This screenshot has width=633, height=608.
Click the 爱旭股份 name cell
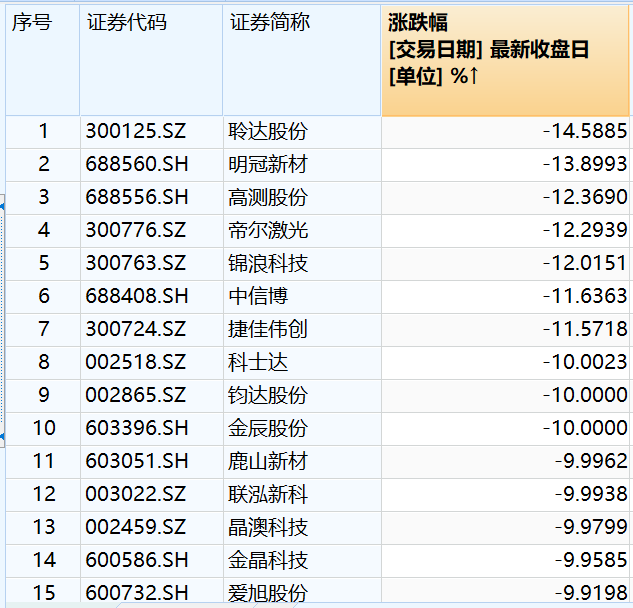[267, 592]
